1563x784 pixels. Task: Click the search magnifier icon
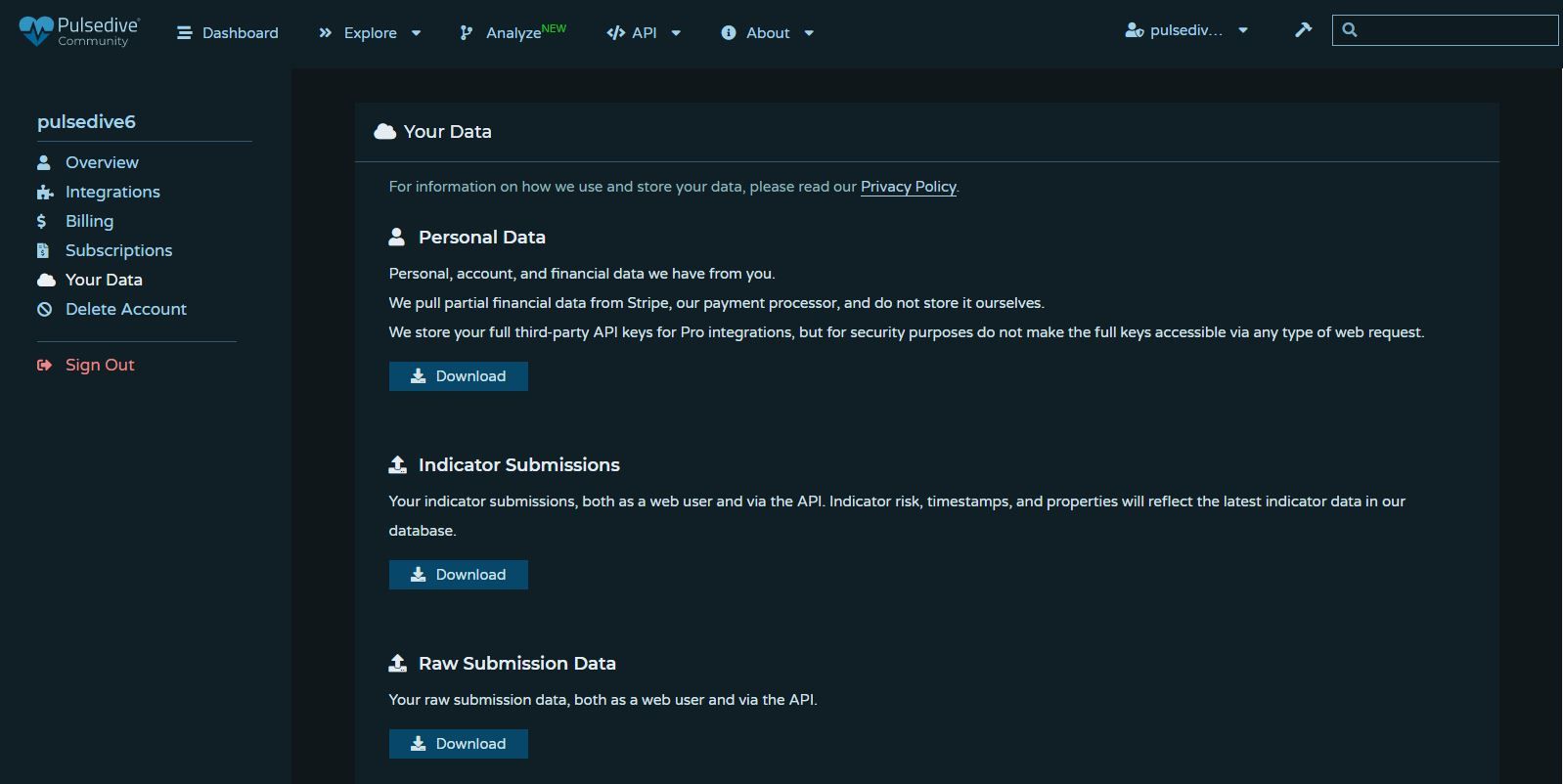point(1350,30)
